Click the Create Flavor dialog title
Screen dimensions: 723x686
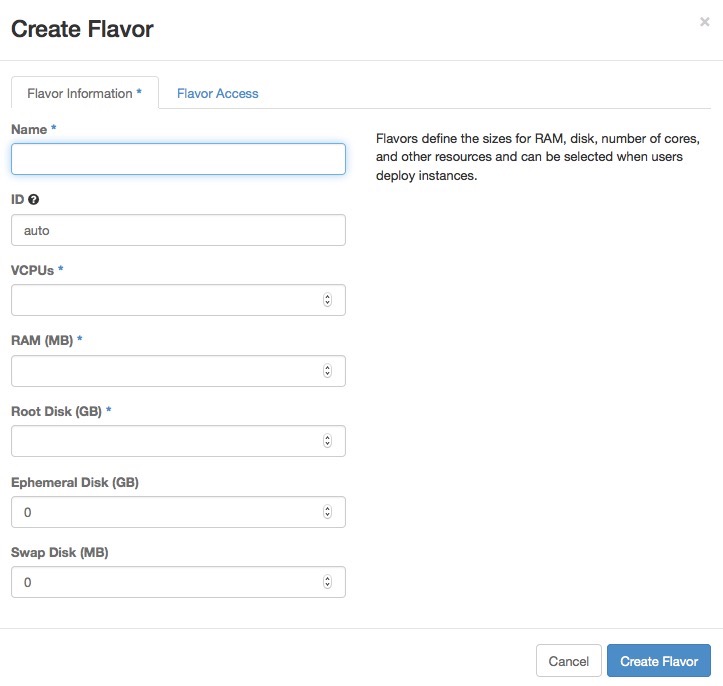tap(82, 29)
